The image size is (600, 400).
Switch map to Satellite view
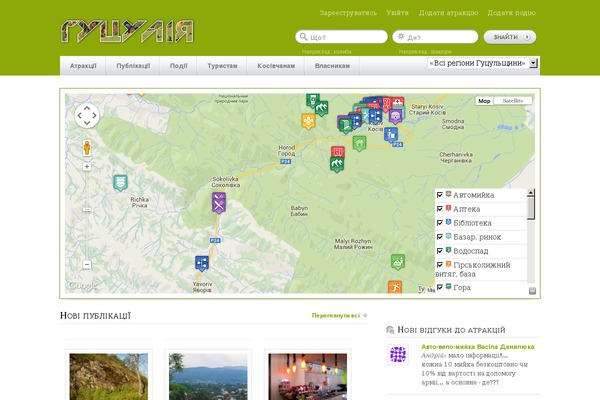point(512,101)
